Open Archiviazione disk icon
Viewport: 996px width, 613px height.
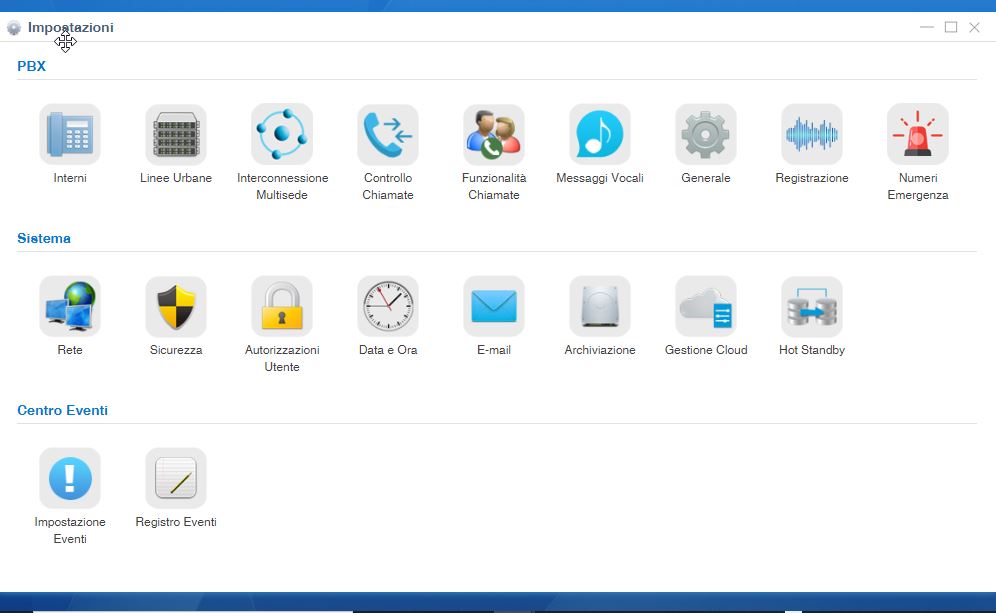[x=600, y=306]
